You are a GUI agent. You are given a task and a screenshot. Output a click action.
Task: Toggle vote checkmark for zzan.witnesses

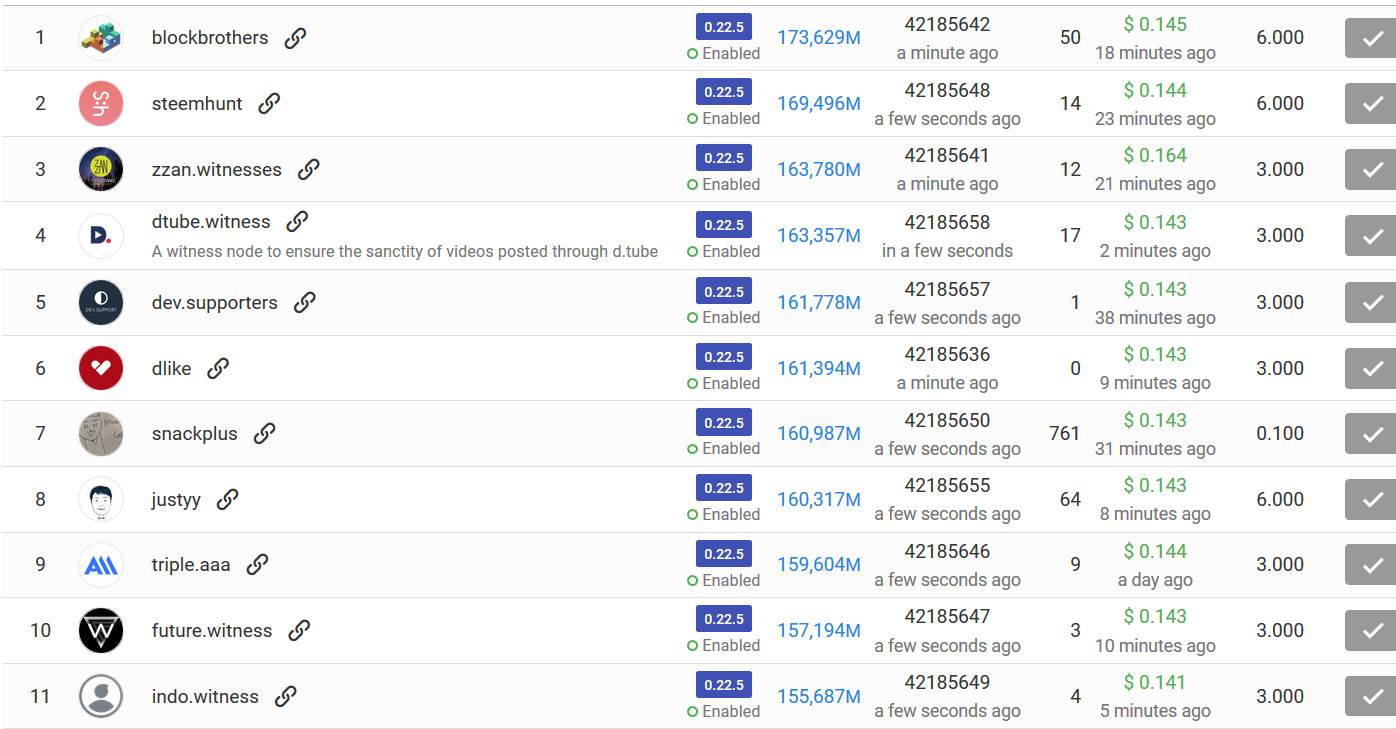pyautogui.click(x=1371, y=169)
